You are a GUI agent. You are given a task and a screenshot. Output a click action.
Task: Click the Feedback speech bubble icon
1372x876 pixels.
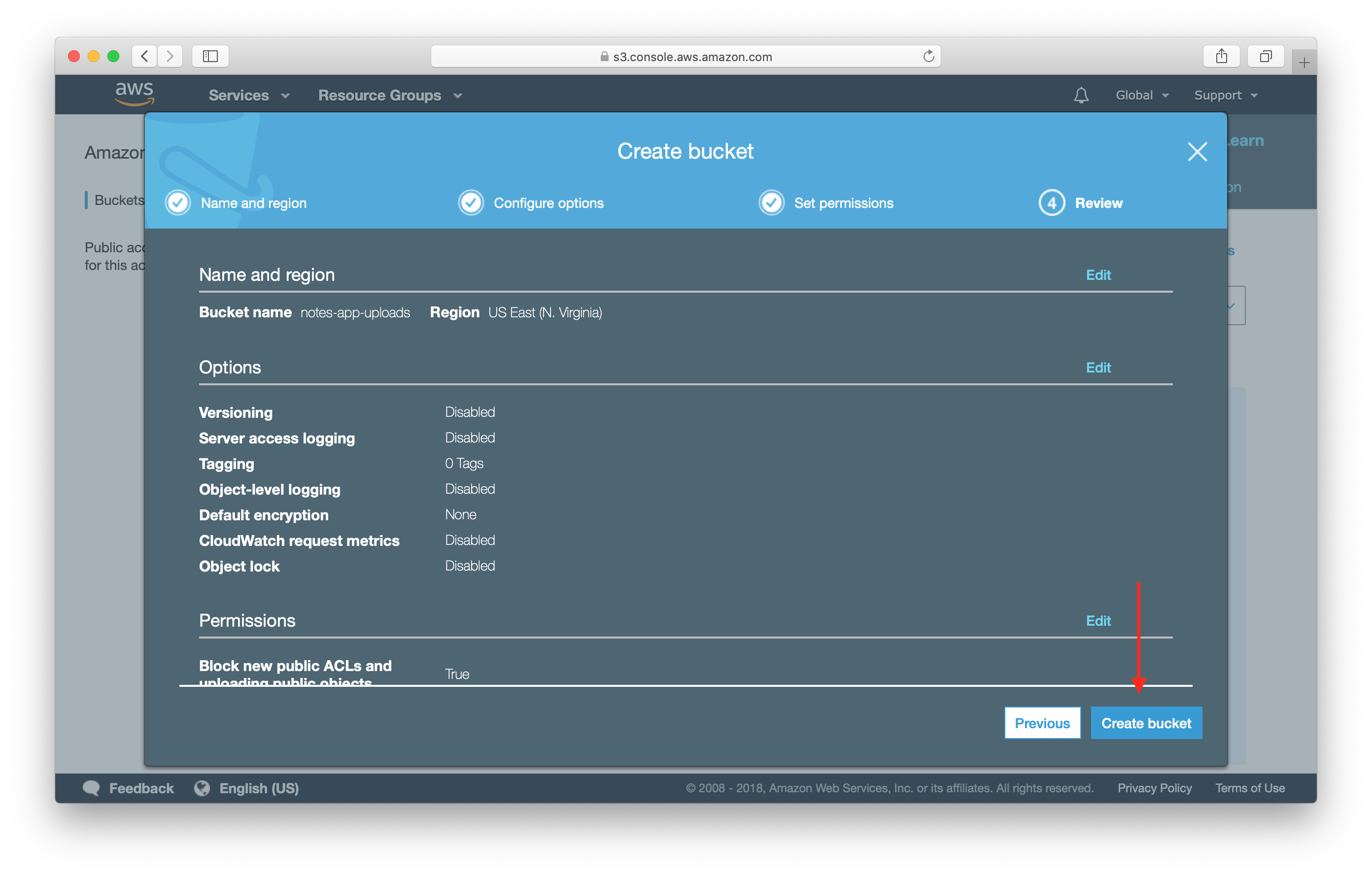click(x=91, y=788)
